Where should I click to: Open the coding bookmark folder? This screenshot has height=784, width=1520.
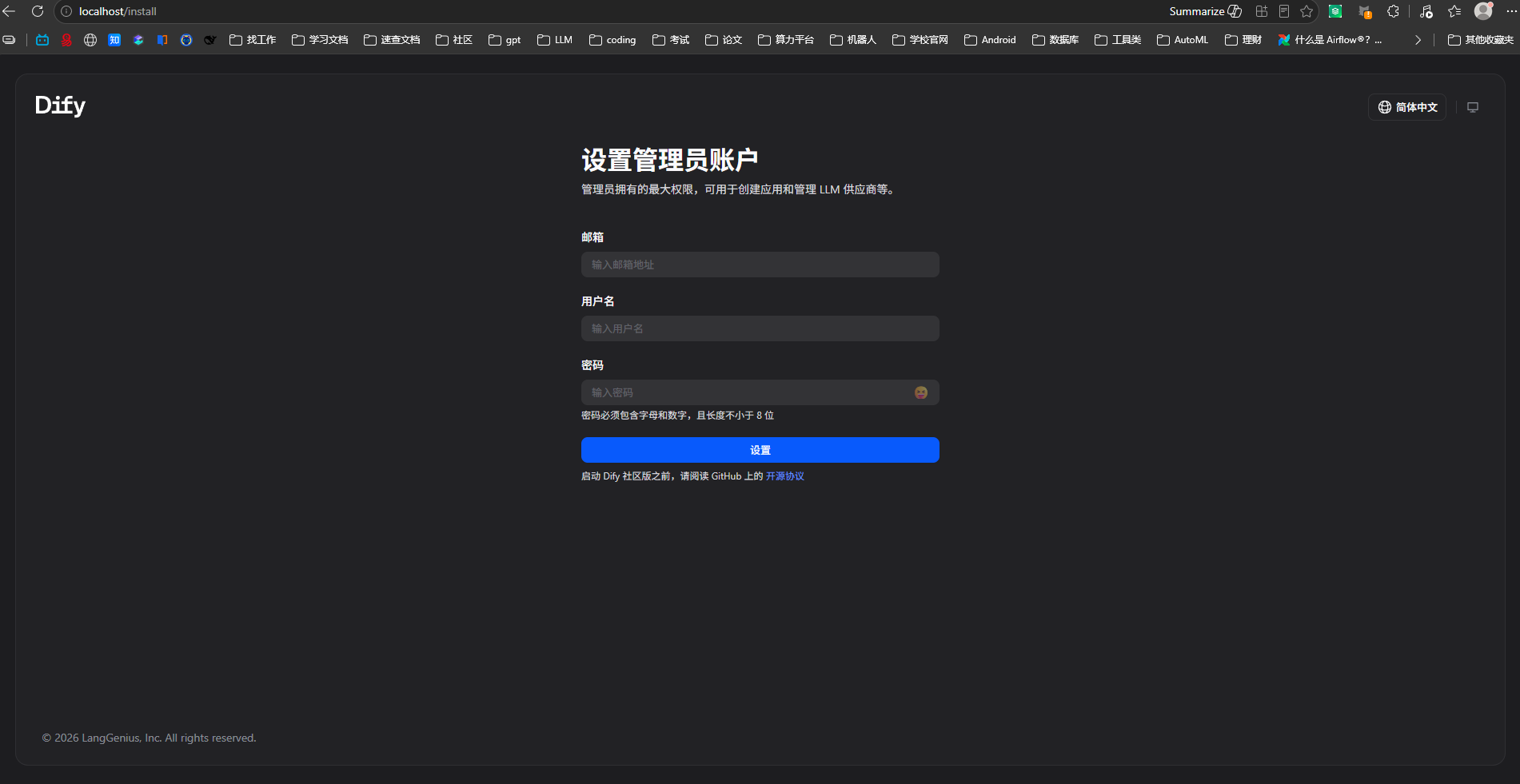612,40
